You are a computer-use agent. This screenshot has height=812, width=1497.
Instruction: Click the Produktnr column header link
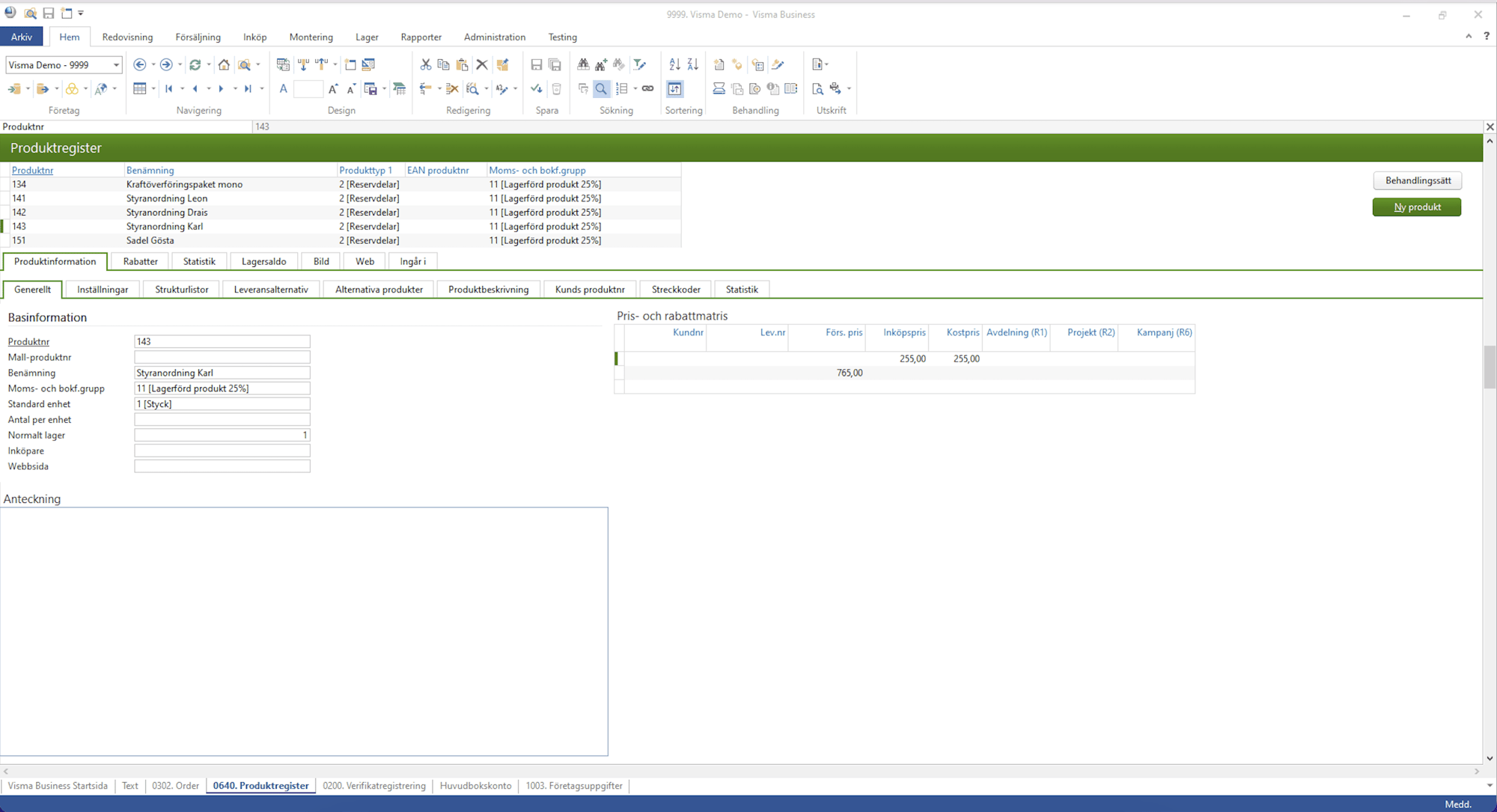point(32,170)
